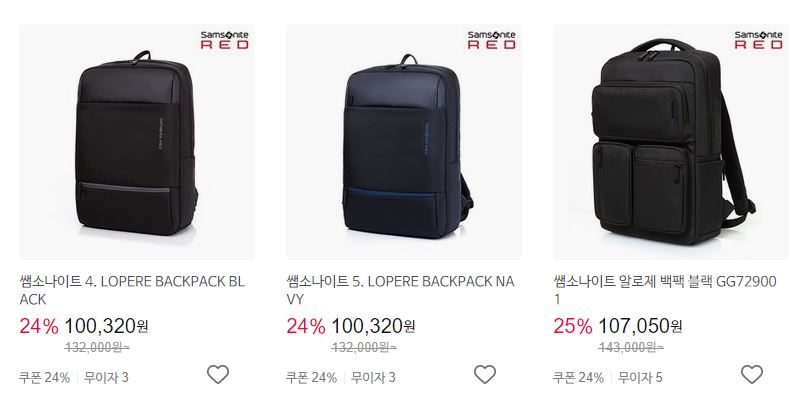View the 알로제 백팩 블랙 product photo
Viewport: 812px width, 412px height.
tap(671, 142)
